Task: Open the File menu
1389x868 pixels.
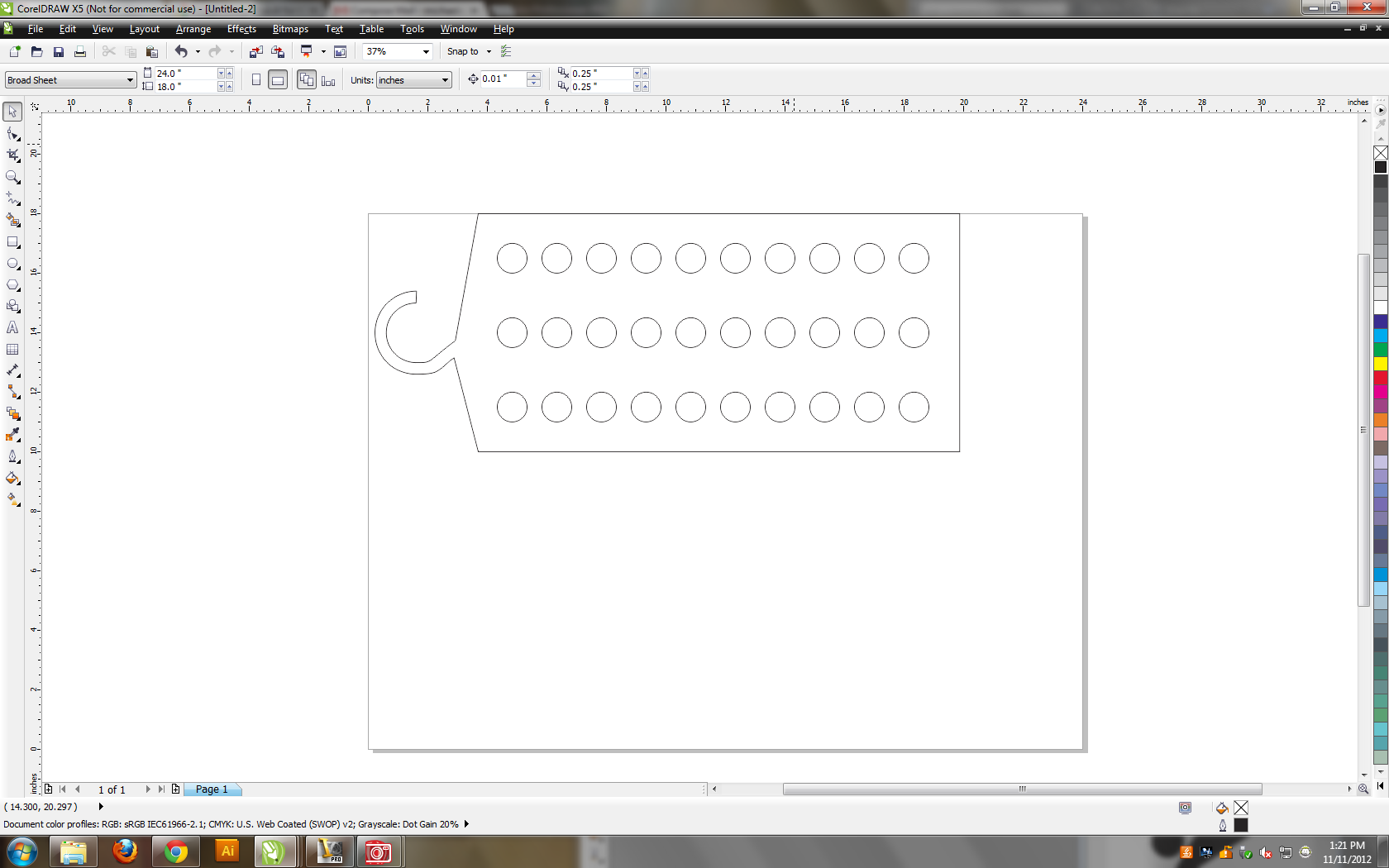Action: point(35,29)
